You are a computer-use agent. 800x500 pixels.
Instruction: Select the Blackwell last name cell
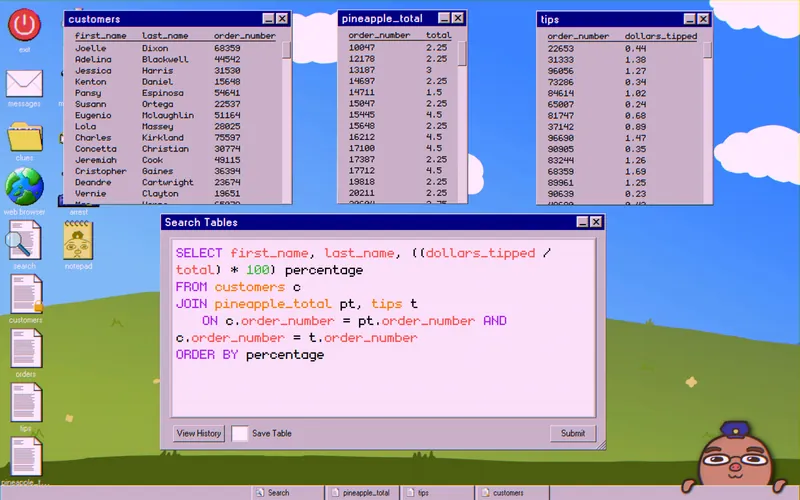(165, 59)
